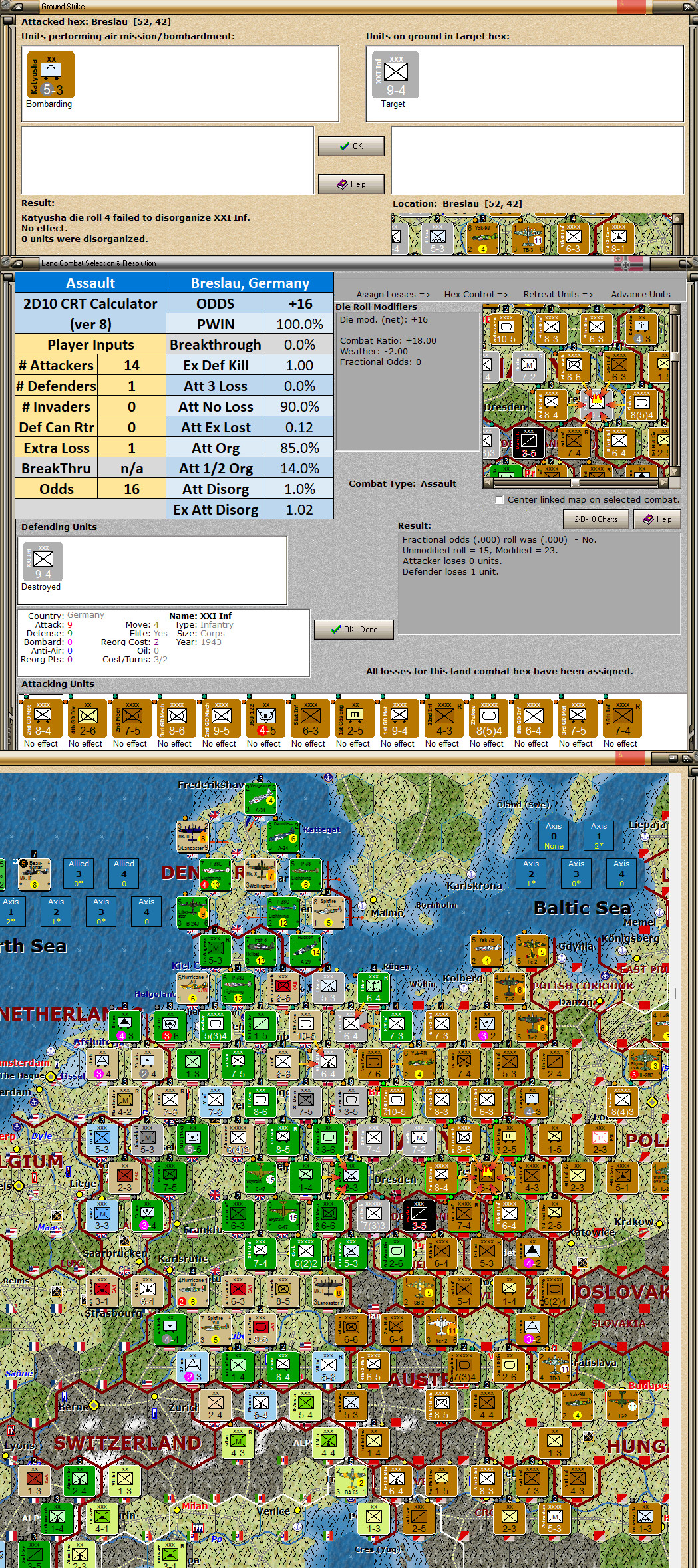Click the # Attackers value 14 cell
698x1568 pixels.
click(x=132, y=365)
